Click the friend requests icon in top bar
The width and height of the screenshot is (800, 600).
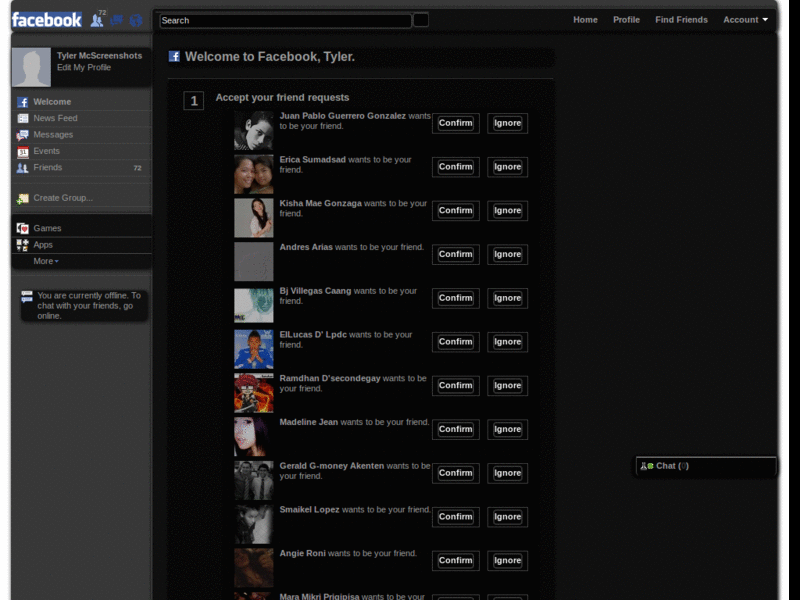click(x=97, y=20)
